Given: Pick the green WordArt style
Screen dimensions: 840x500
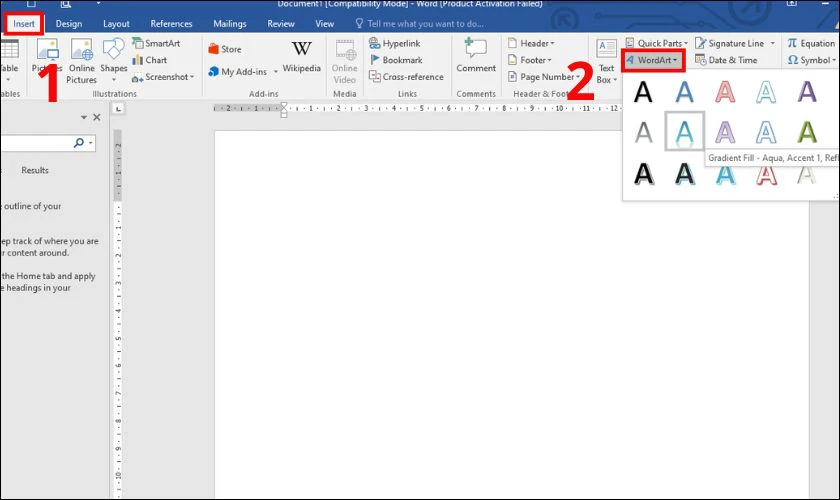Looking at the screenshot, I should point(807,132).
